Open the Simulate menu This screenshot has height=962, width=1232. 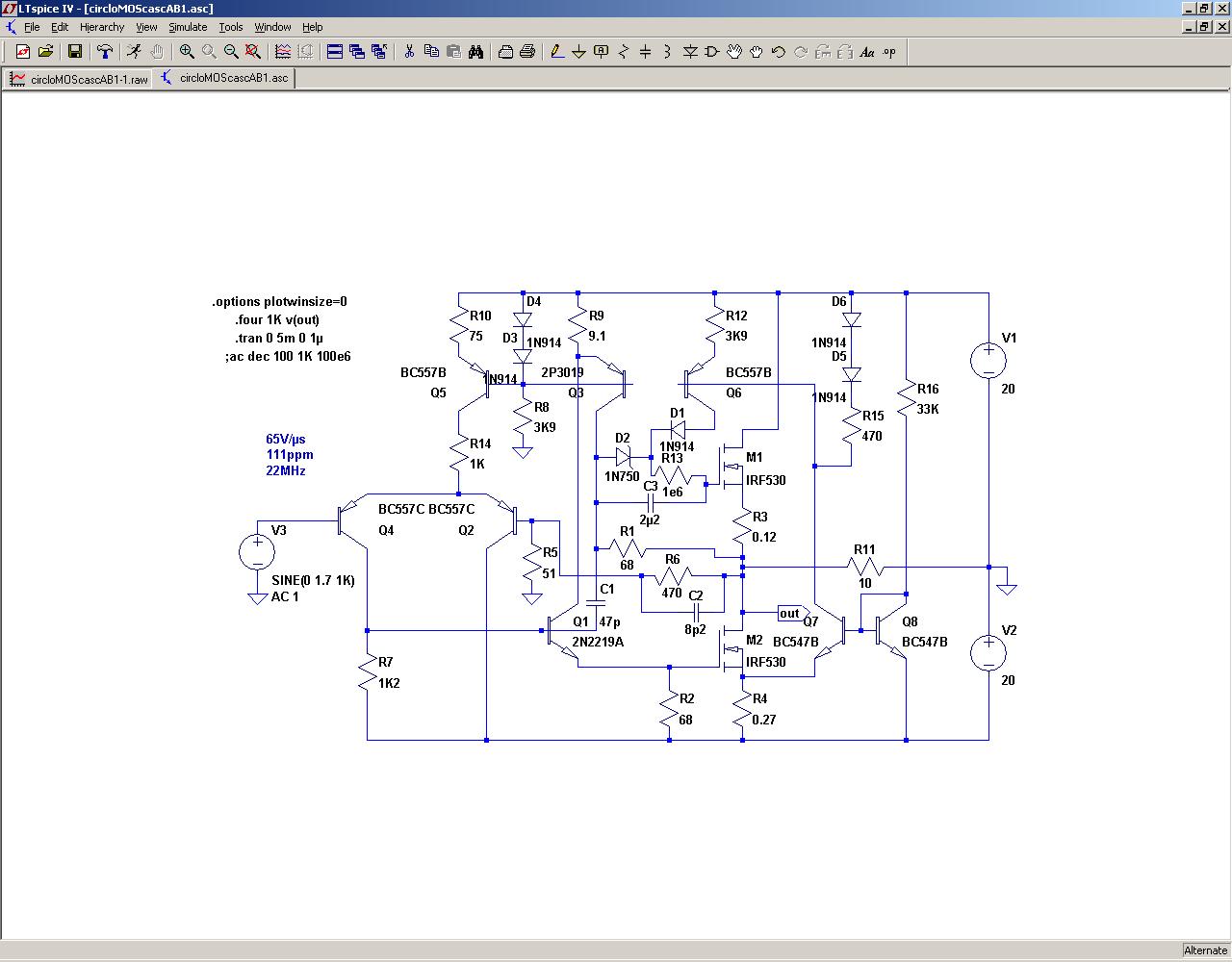(x=188, y=27)
